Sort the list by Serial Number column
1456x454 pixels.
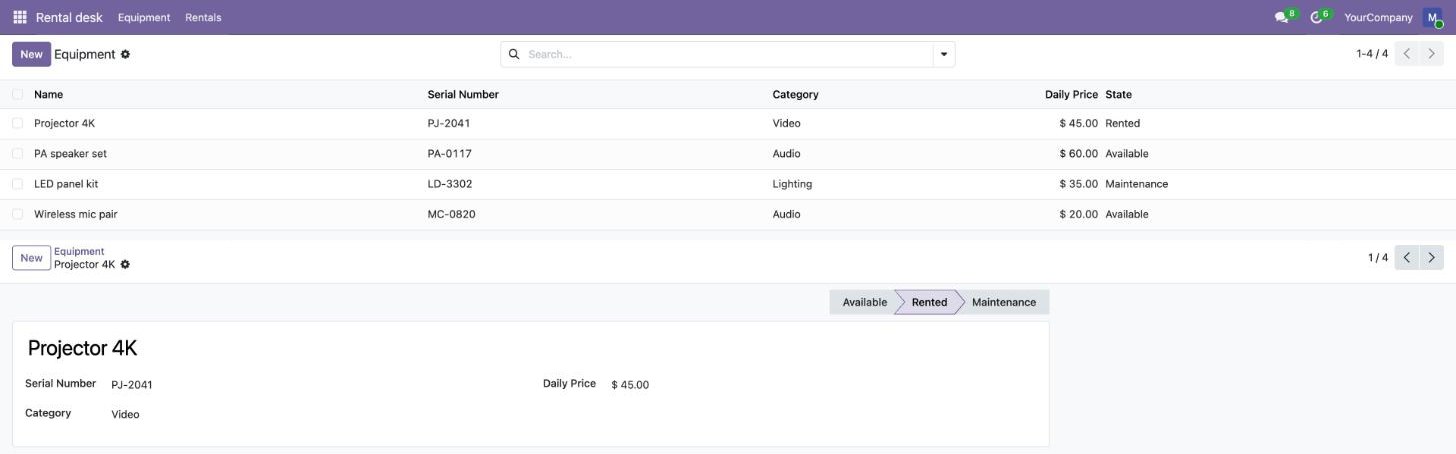click(x=463, y=94)
